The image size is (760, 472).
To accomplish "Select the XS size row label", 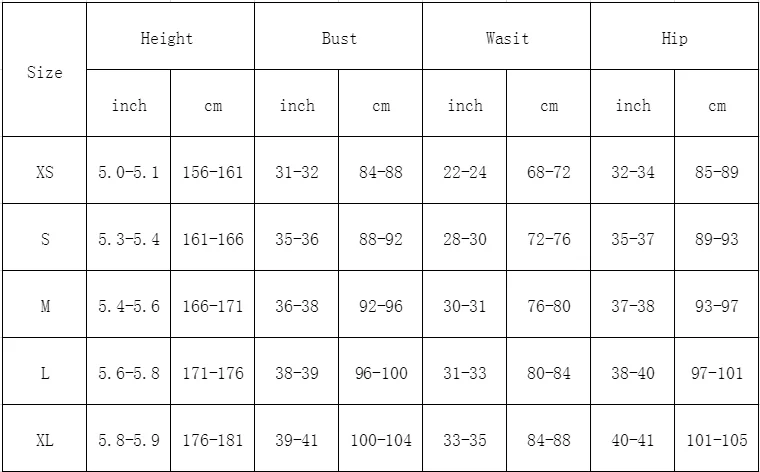I will tap(45, 170).
